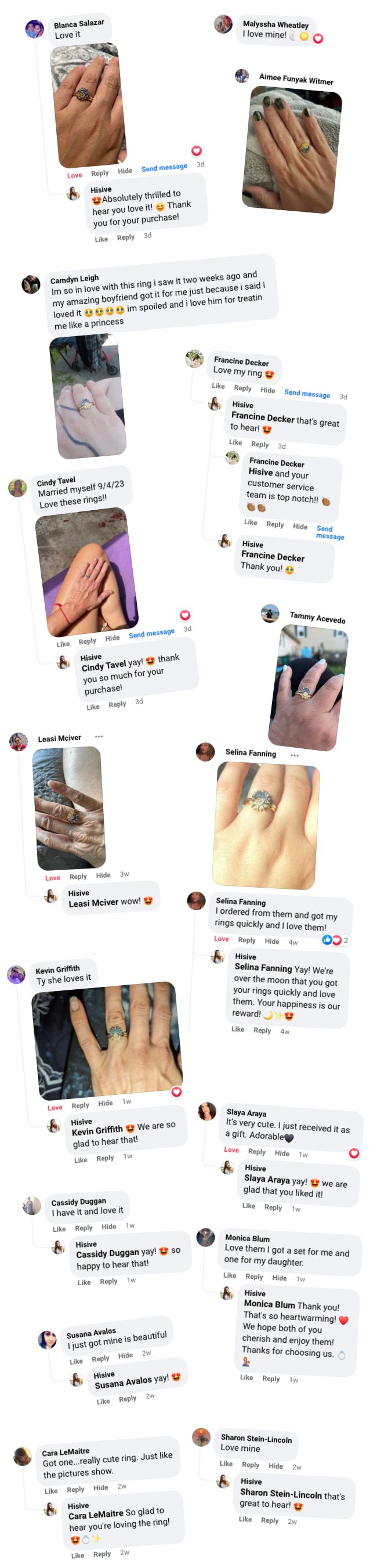The image size is (377, 1568).
Task: Open Aimee Funyak Witmer's ring photo
Action: [x=291, y=149]
